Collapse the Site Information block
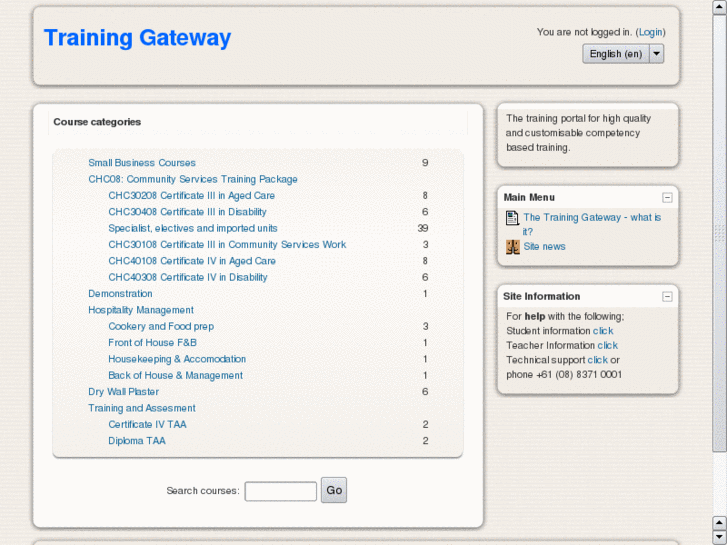This screenshot has height=545, width=727. 667,297
